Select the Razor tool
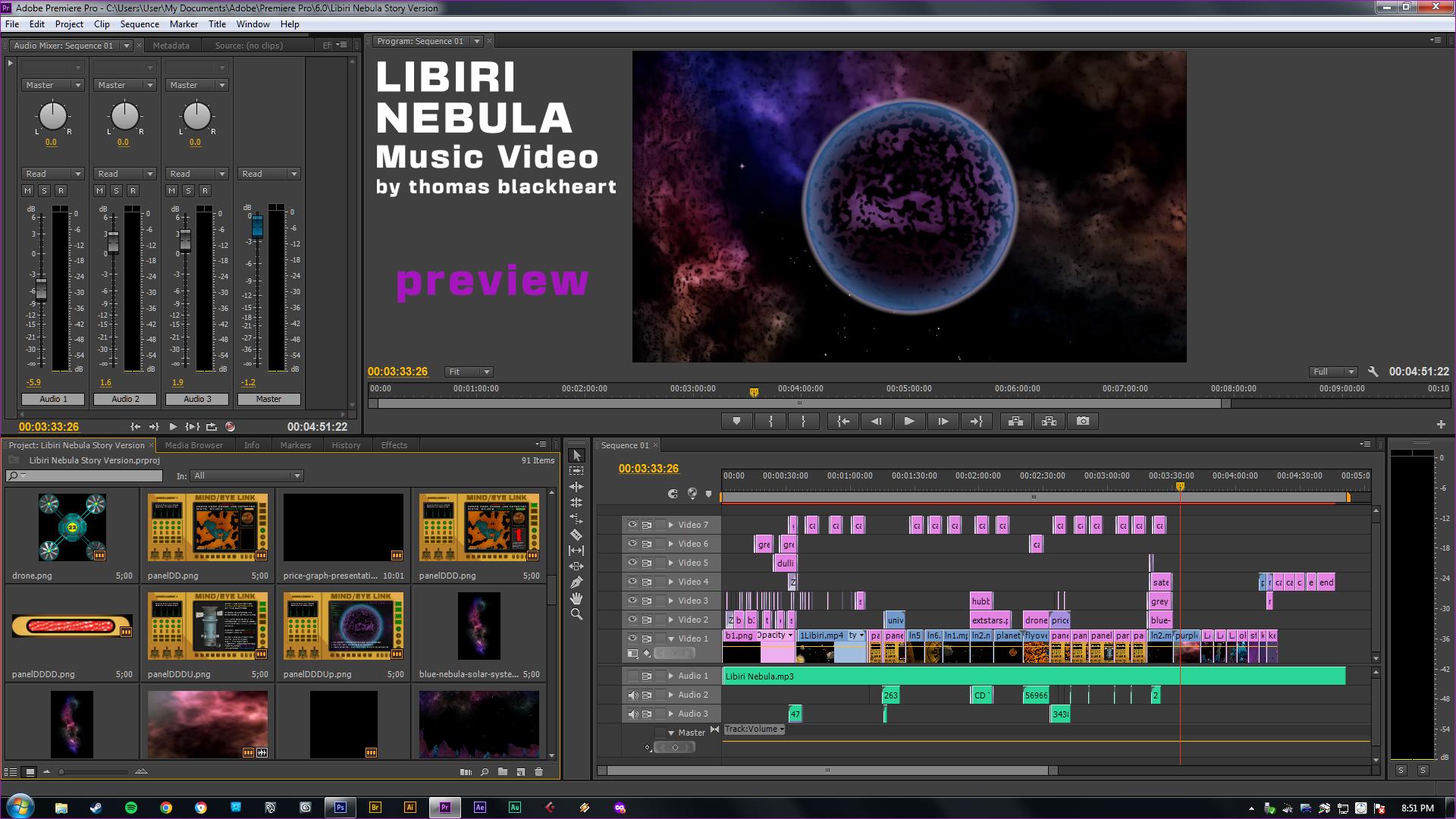This screenshot has height=819, width=1456. tap(576, 535)
